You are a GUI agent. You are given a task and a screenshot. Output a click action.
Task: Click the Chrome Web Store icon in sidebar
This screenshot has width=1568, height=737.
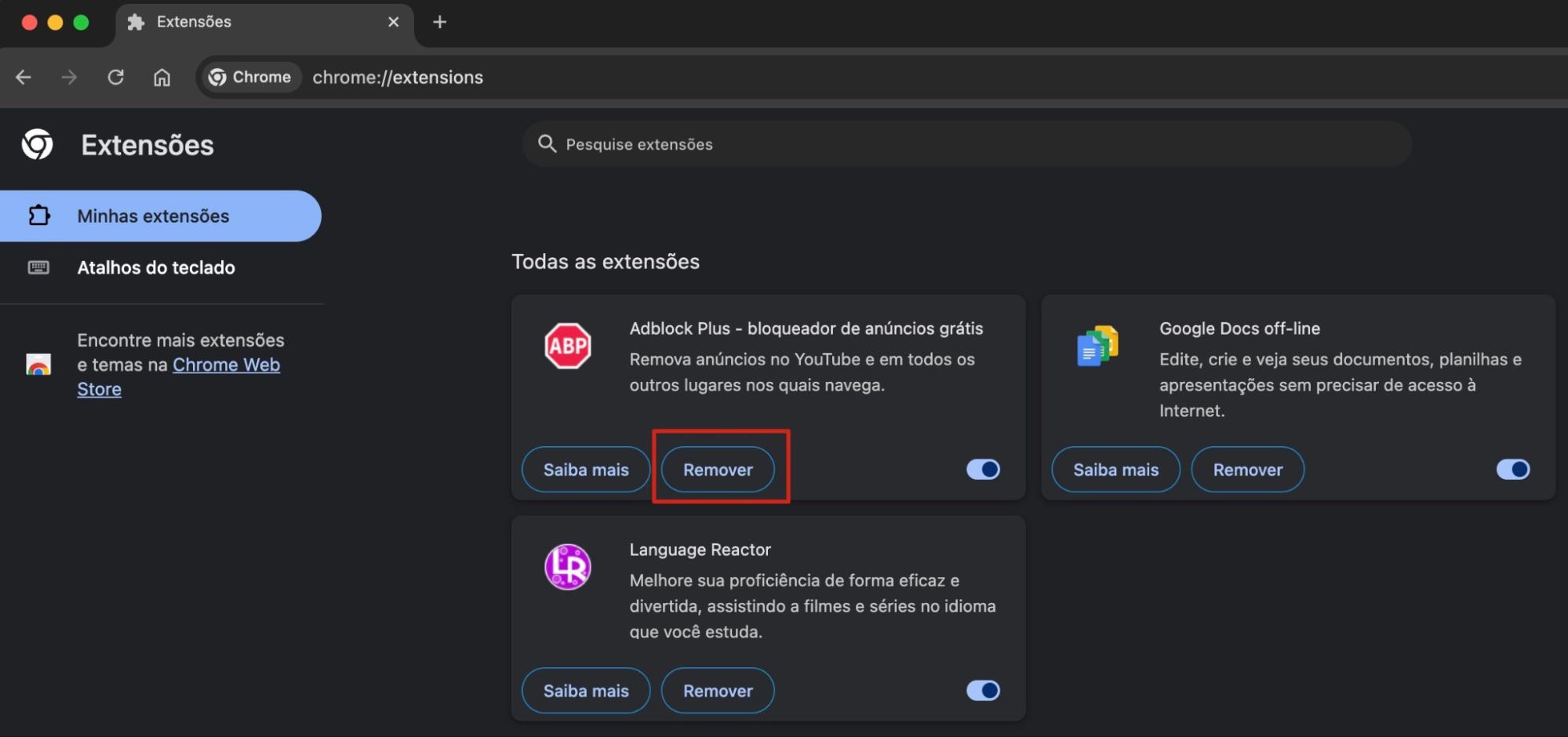[x=38, y=364]
